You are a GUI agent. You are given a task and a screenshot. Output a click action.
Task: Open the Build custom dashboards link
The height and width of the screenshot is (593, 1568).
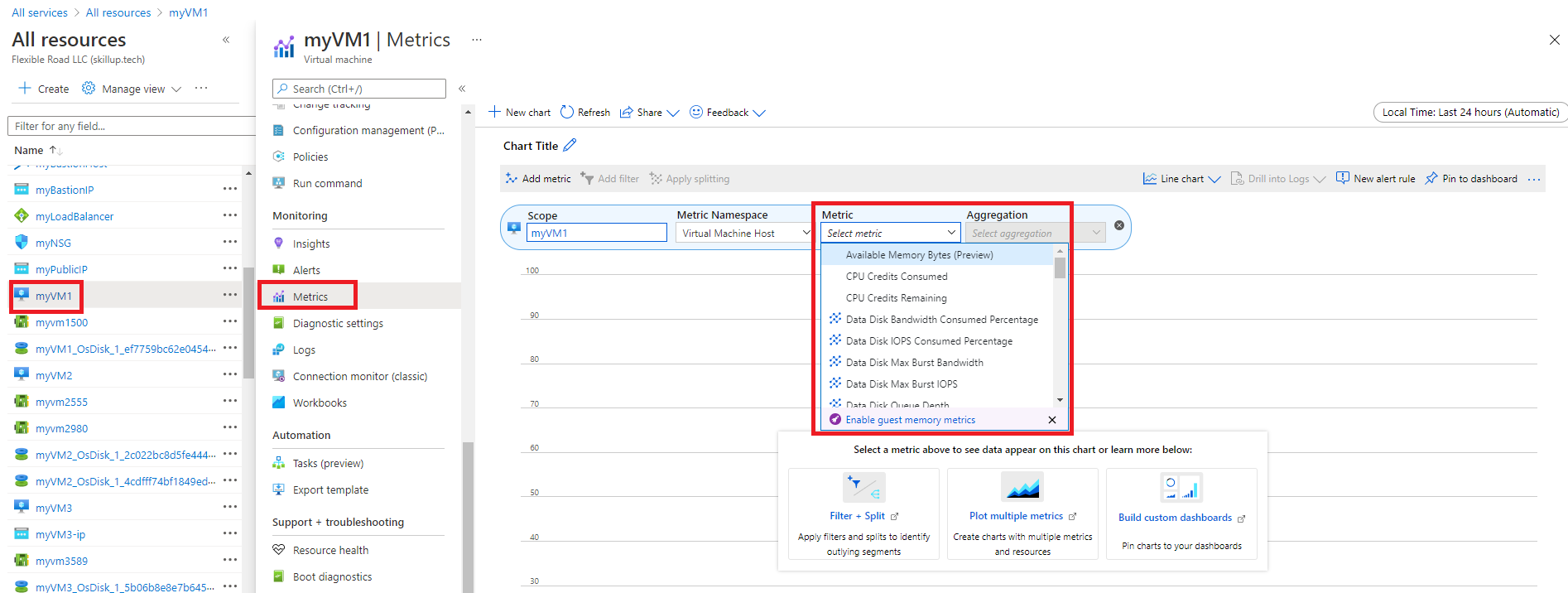pyautogui.click(x=1175, y=518)
